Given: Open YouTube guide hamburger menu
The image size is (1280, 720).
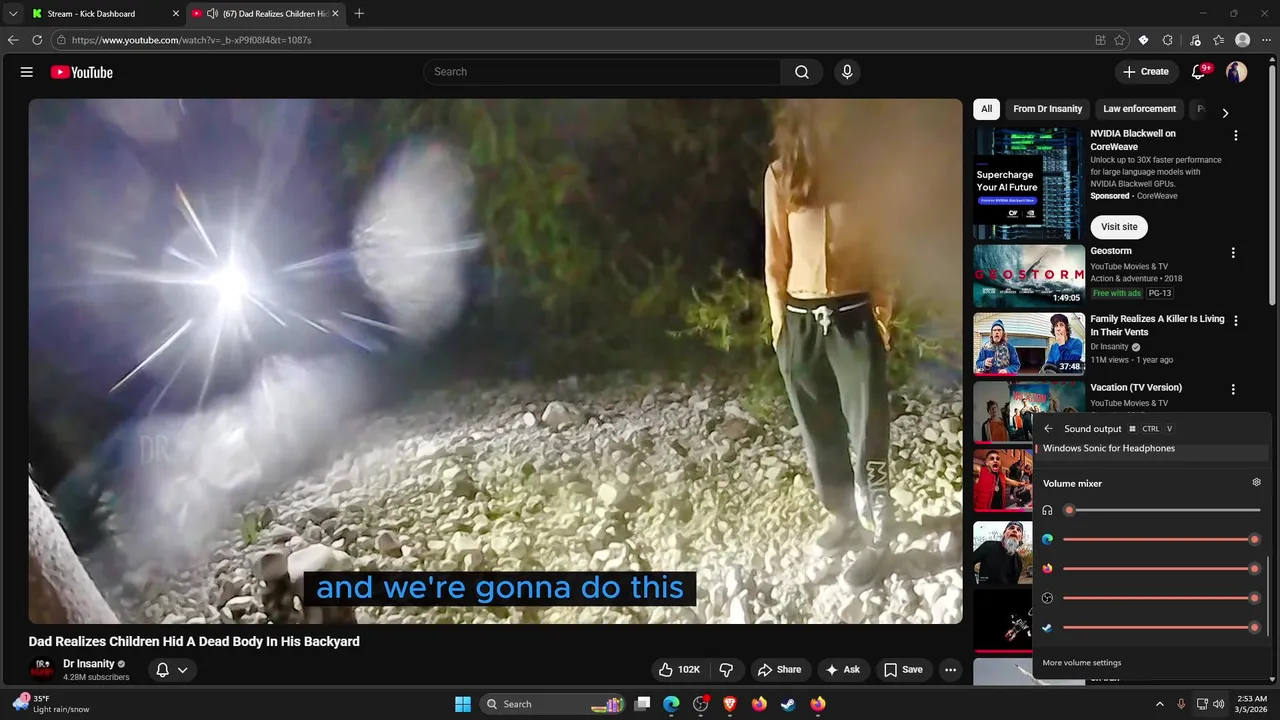Looking at the screenshot, I should (27, 72).
